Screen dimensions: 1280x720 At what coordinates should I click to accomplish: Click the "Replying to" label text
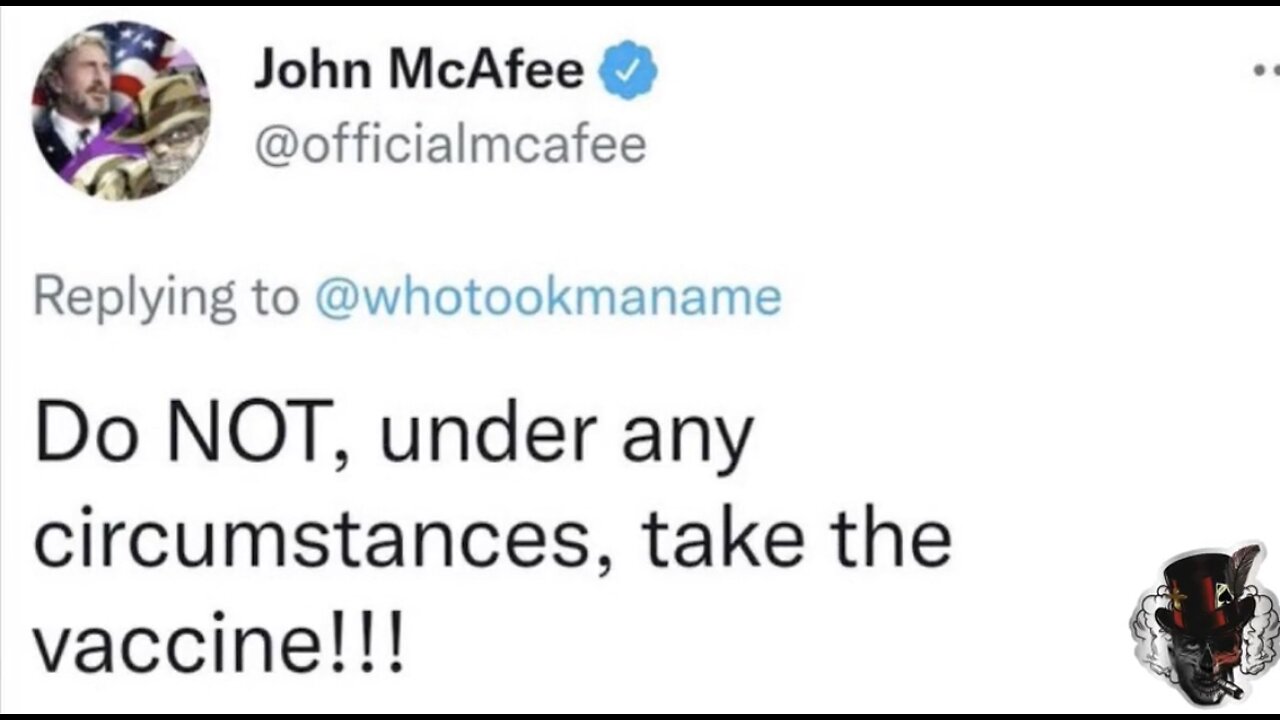point(166,298)
